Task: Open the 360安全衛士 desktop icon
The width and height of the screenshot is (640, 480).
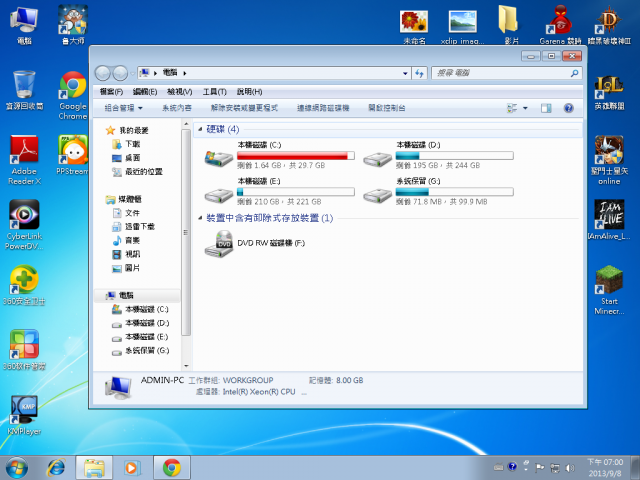Action: [x=24, y=285]
